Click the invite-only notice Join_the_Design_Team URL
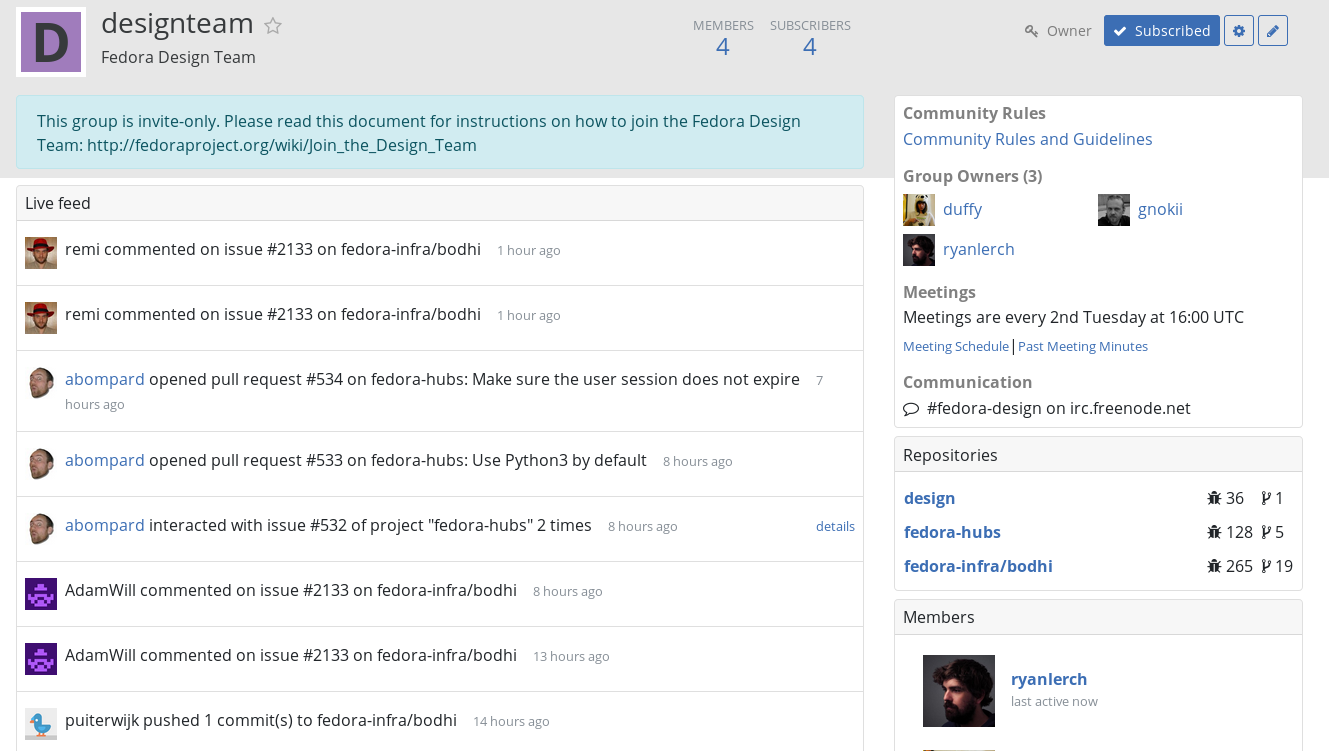The width and height of the screenshot is (1329, 751). point(282,145)
